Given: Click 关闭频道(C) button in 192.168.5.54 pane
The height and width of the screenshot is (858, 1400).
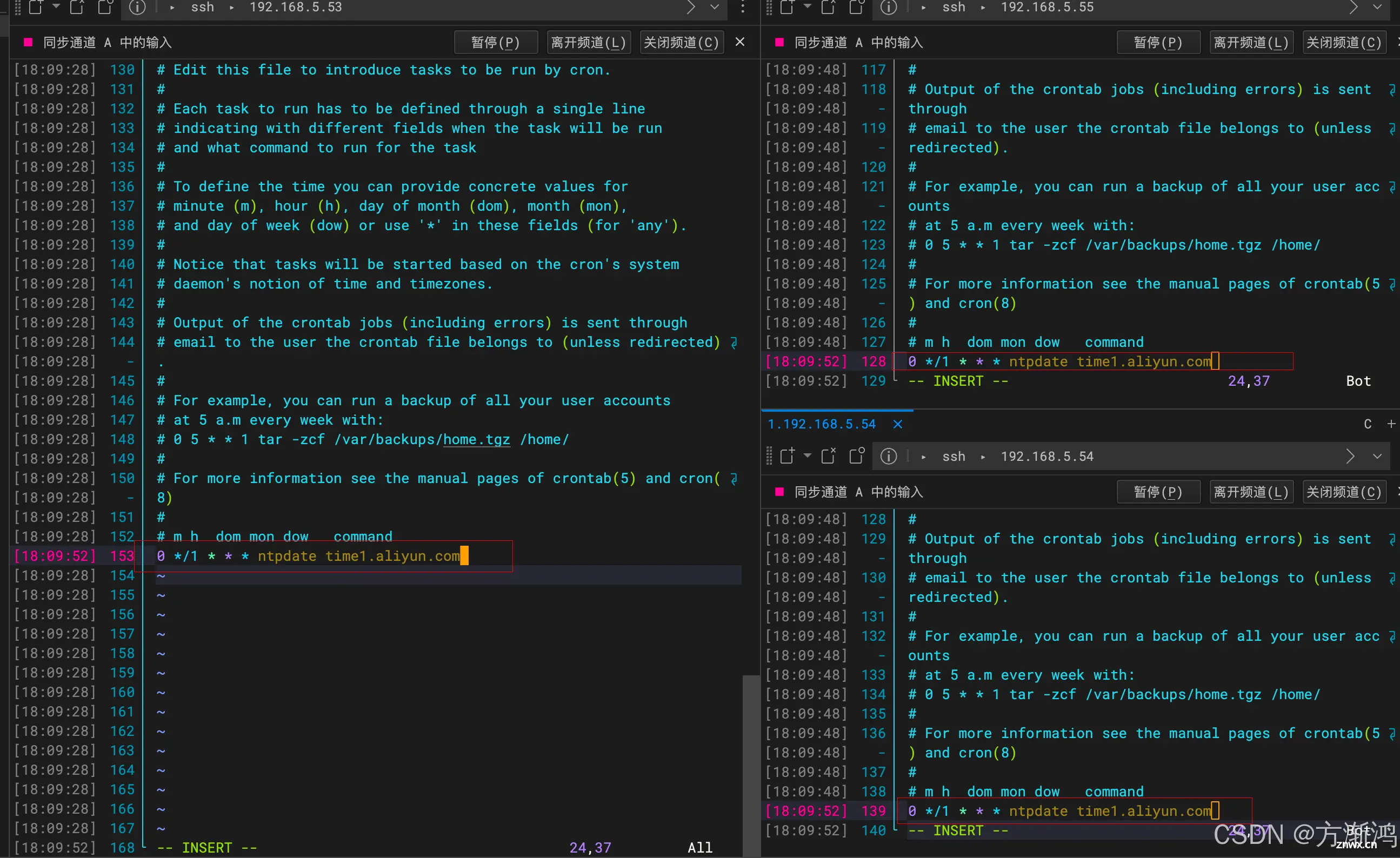Looking at the screenshot, I should 1344,492.
